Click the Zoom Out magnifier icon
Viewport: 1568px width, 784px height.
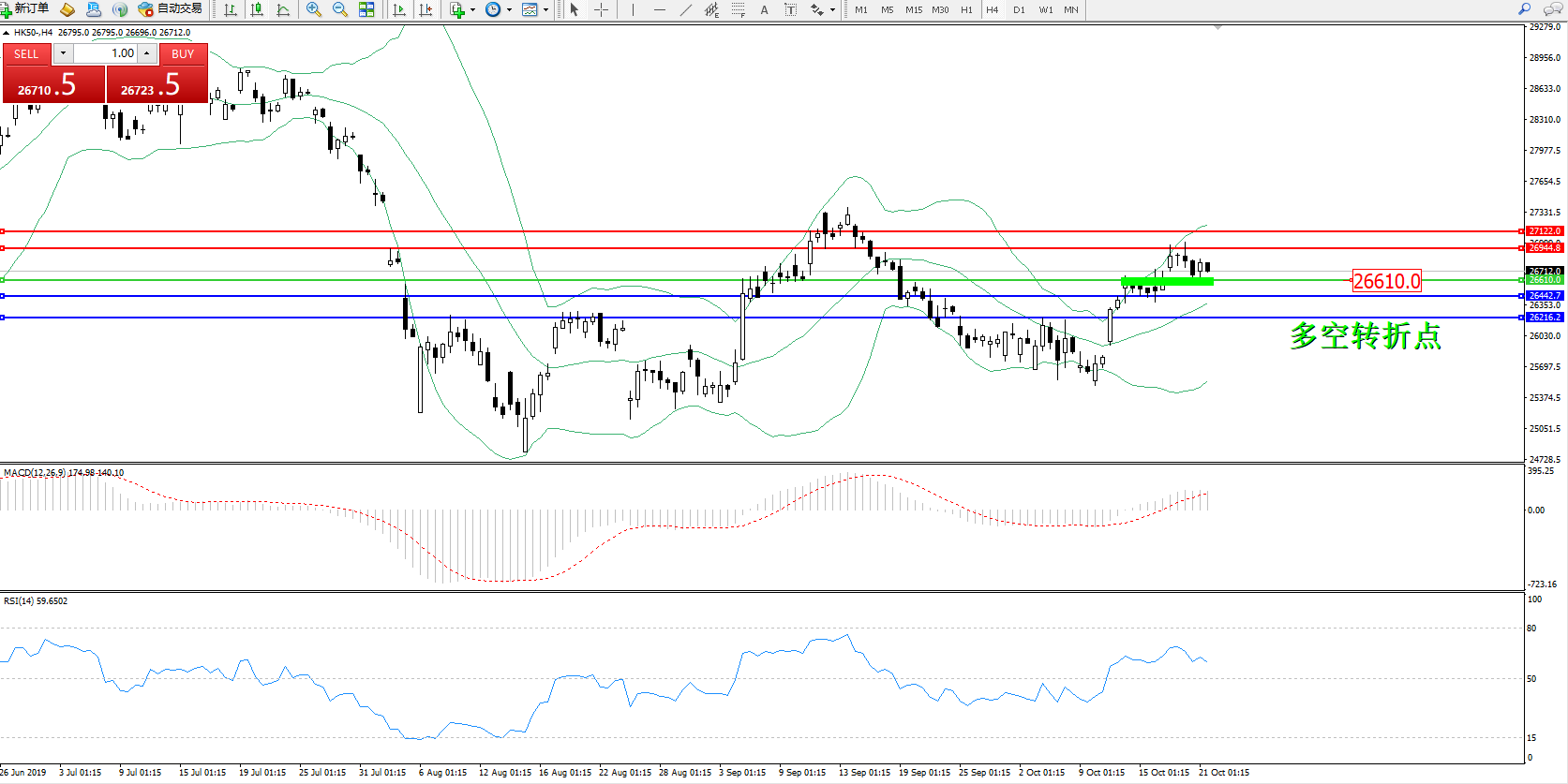pyautogui.click(x=340, y=9)
